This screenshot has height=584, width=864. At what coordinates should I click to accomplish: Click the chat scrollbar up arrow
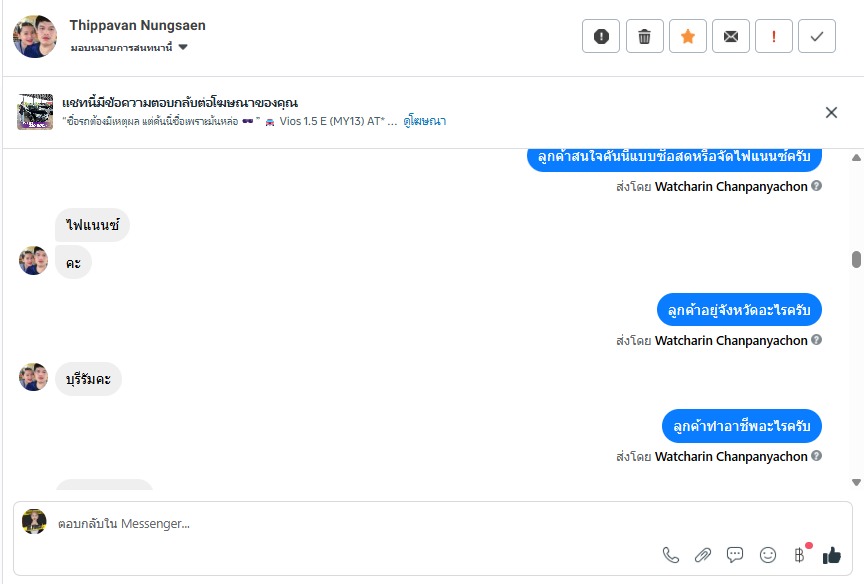[x=856, y=158]
